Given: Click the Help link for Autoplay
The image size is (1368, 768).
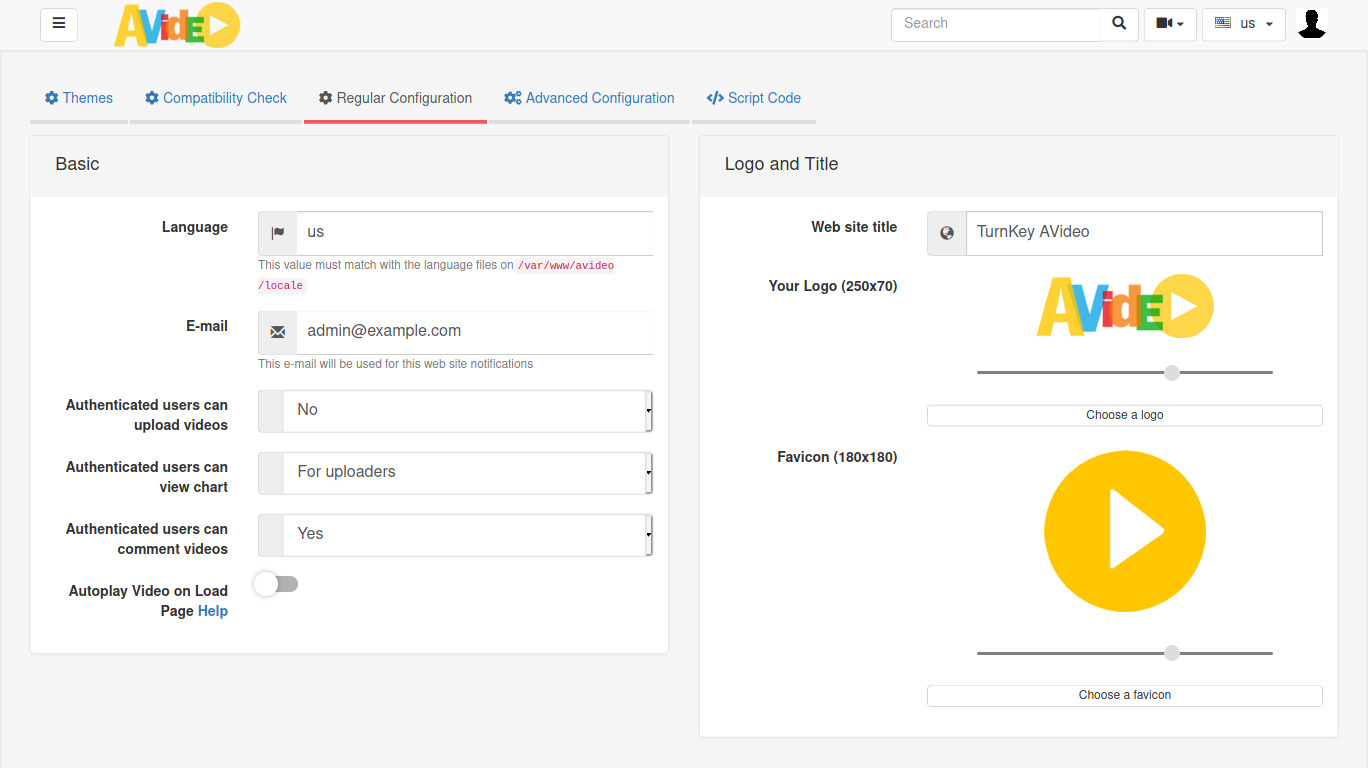Looking at the screenshot, I should pos(213,611).
